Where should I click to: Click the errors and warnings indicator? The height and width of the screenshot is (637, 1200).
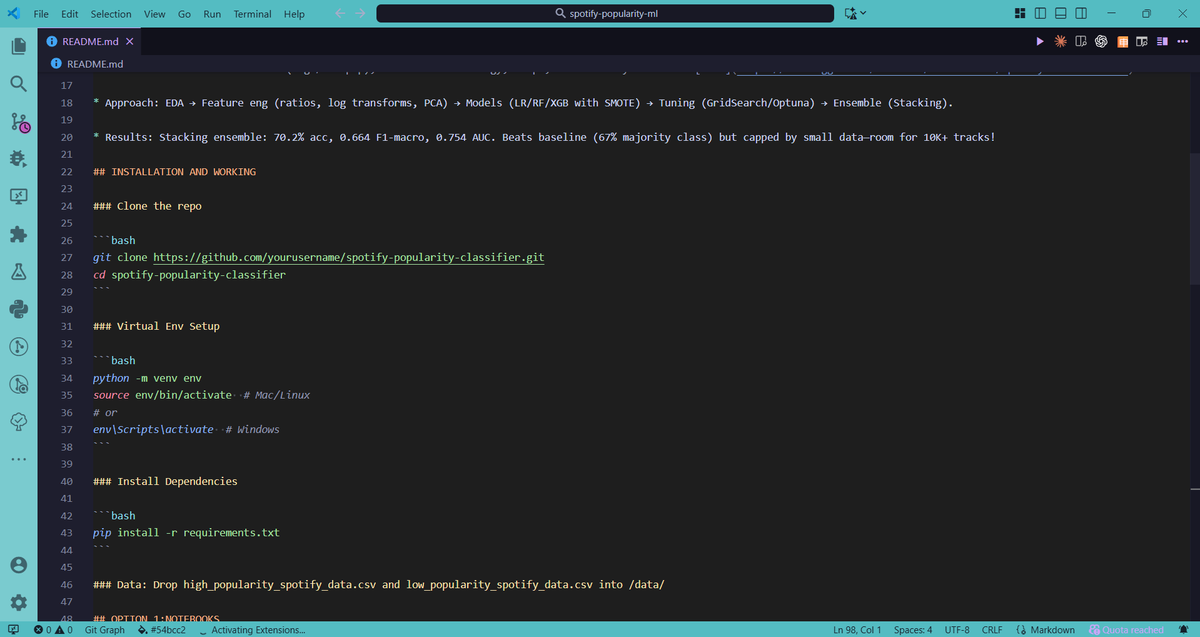53,630
